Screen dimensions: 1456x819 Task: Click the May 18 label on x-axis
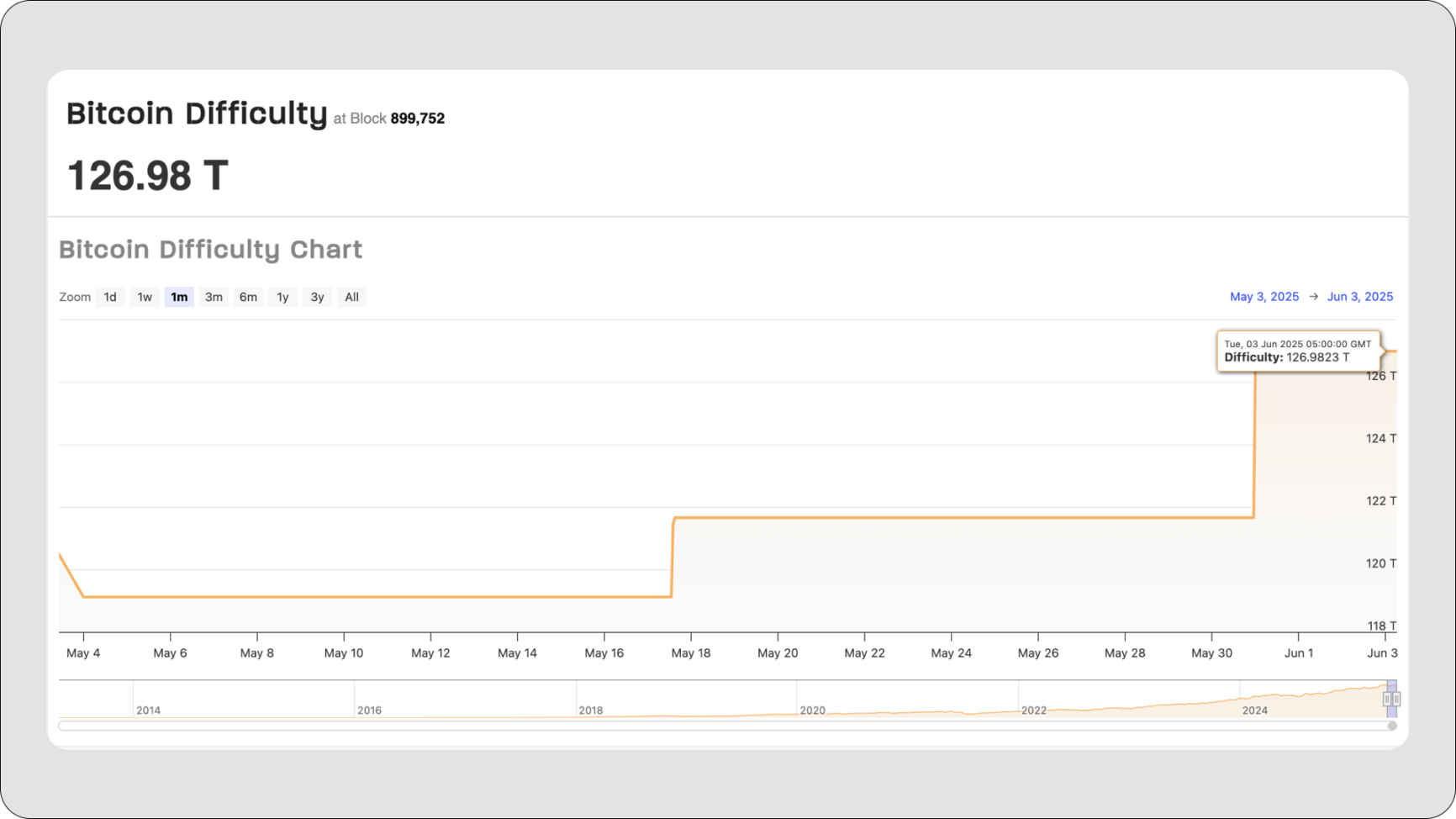691,653
